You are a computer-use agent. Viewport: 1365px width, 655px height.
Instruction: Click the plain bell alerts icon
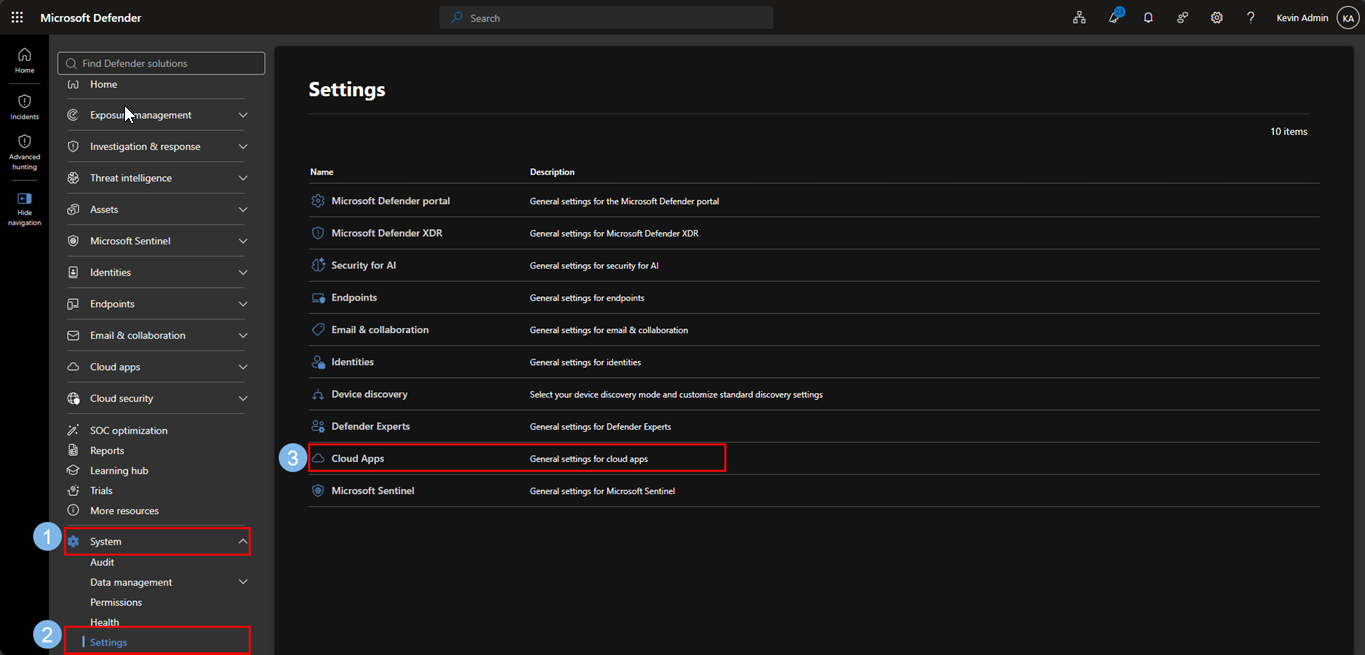tap(1148, 18)
